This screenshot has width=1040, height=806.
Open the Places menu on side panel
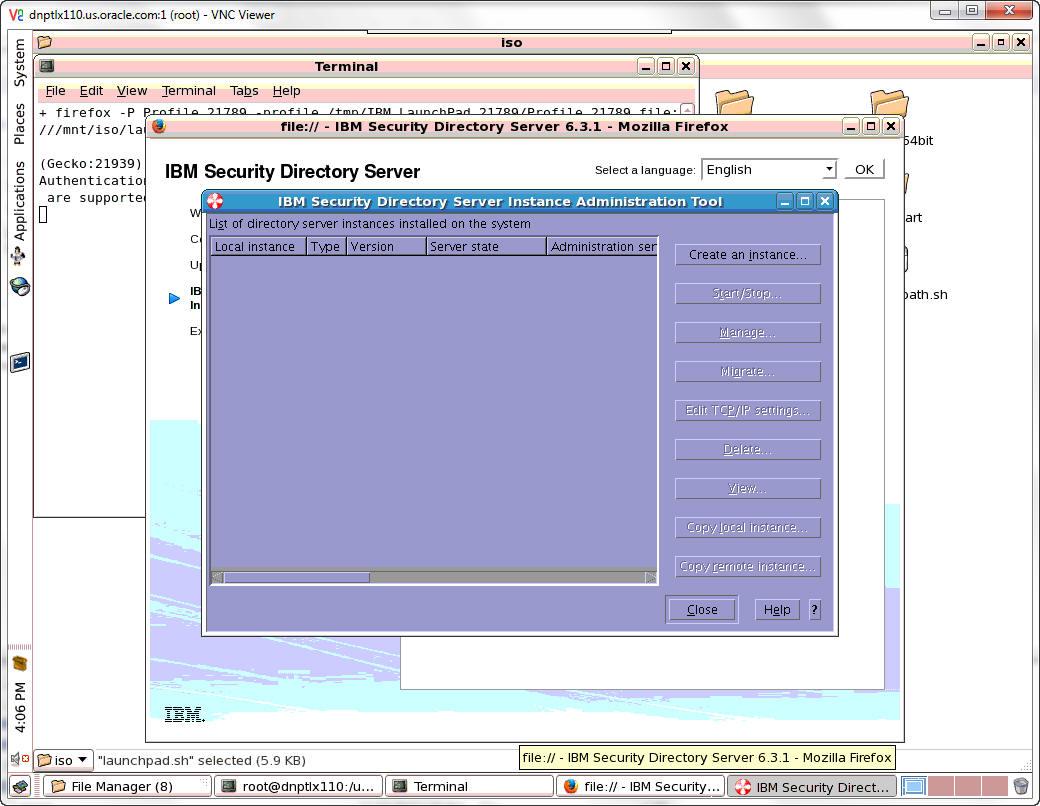19,123
